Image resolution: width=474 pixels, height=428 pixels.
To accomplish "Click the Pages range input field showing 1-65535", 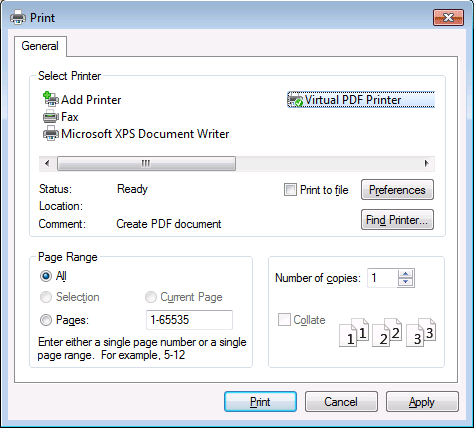I will tap(189, 320).
